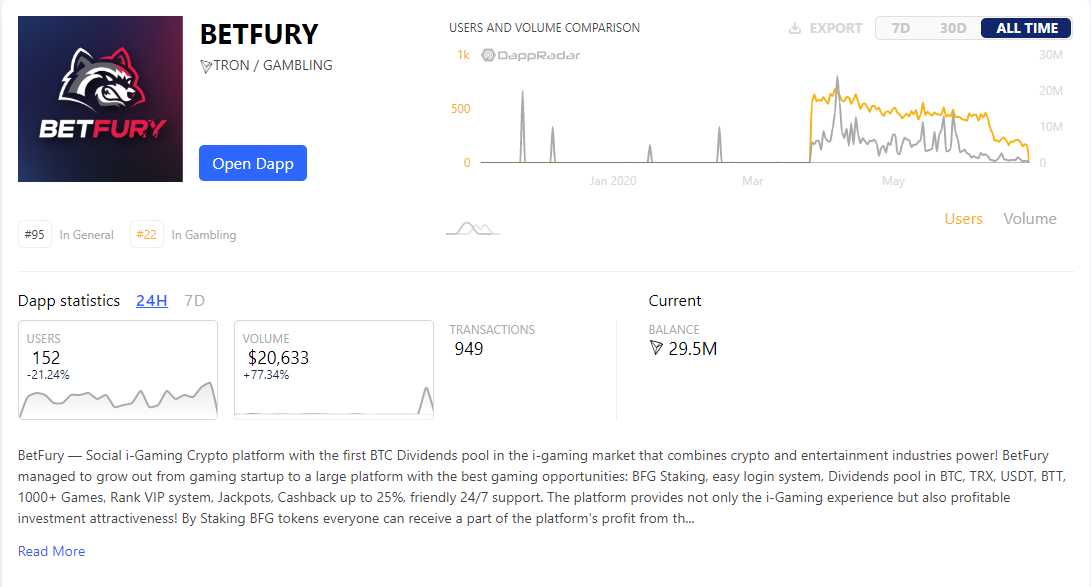Click the export download icon
The image size is (1091, 587).
[x=795, y=28]
